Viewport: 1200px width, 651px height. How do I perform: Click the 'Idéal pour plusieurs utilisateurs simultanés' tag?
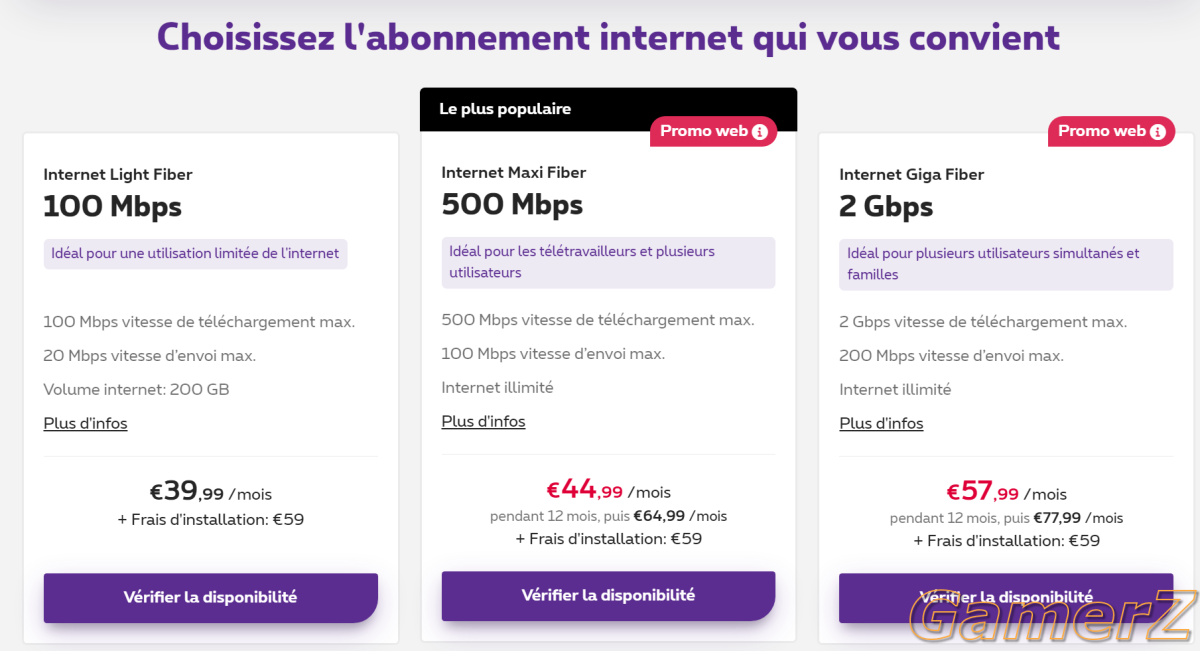[x=1006, y=264]
